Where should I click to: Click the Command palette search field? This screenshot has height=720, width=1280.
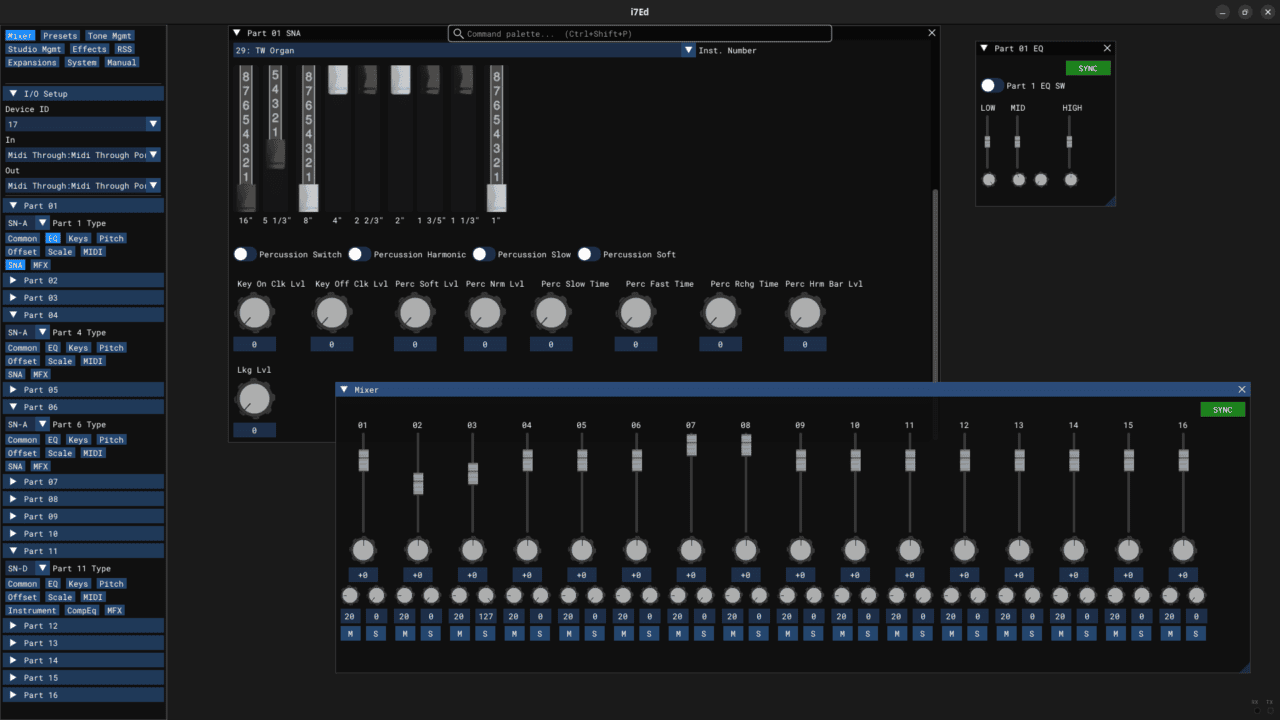[640, 34]
